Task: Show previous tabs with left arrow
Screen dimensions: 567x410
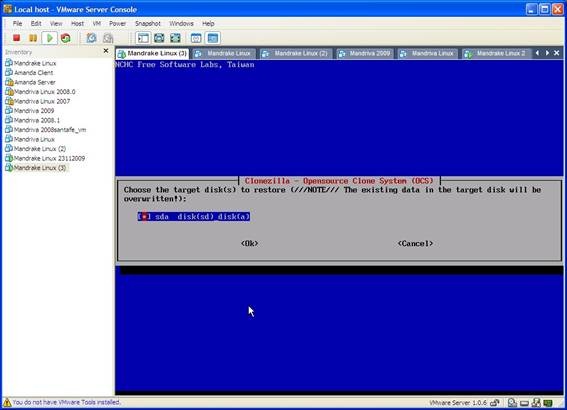Action: point(537,53)
